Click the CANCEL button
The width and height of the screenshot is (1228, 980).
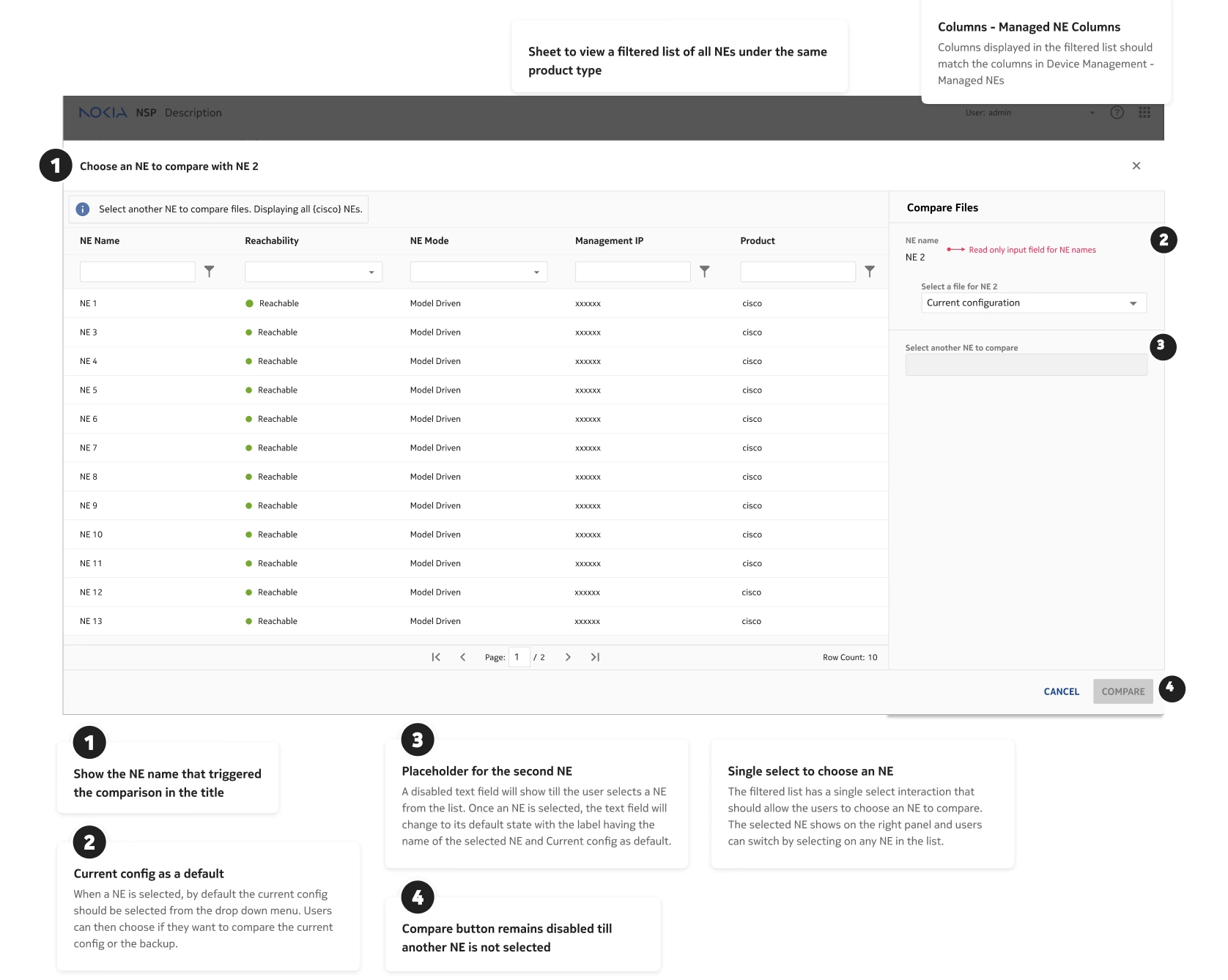tap(1061, 691)
